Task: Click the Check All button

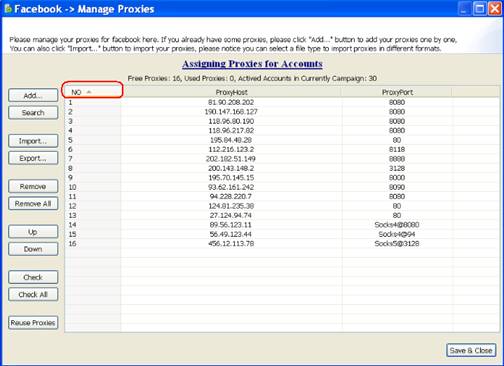Action: (x=33, y=294)
